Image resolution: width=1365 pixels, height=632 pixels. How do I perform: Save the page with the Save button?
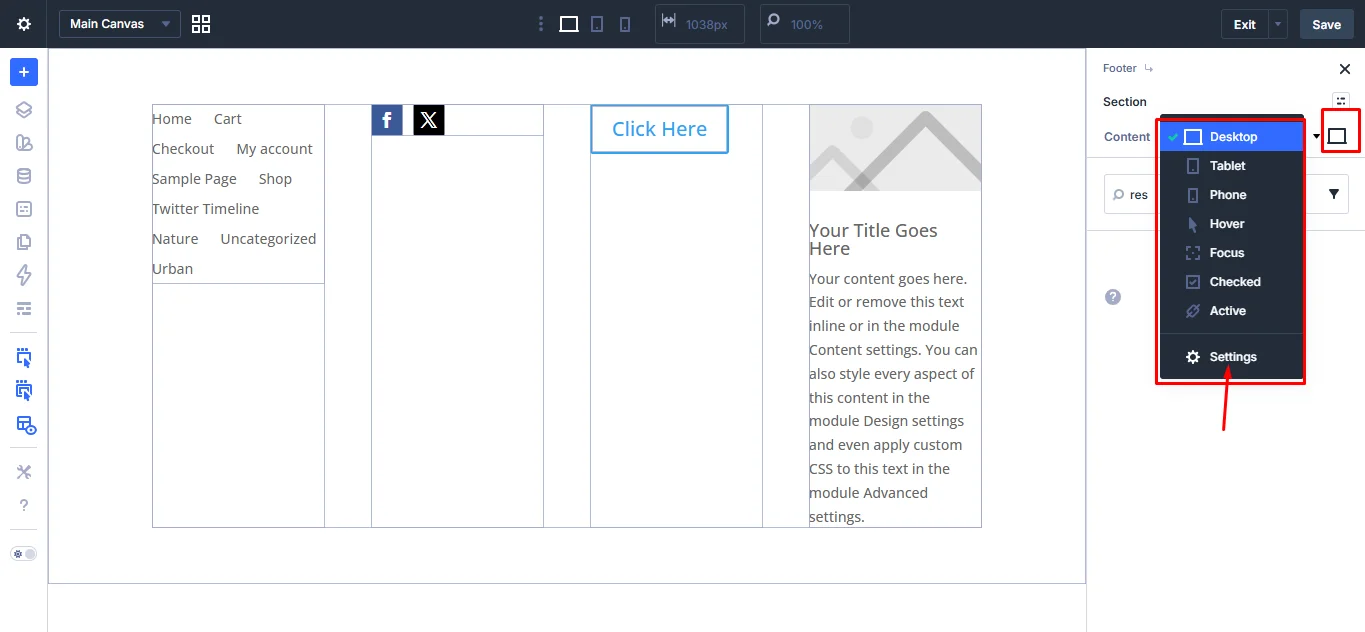[x=1327, y=24]
